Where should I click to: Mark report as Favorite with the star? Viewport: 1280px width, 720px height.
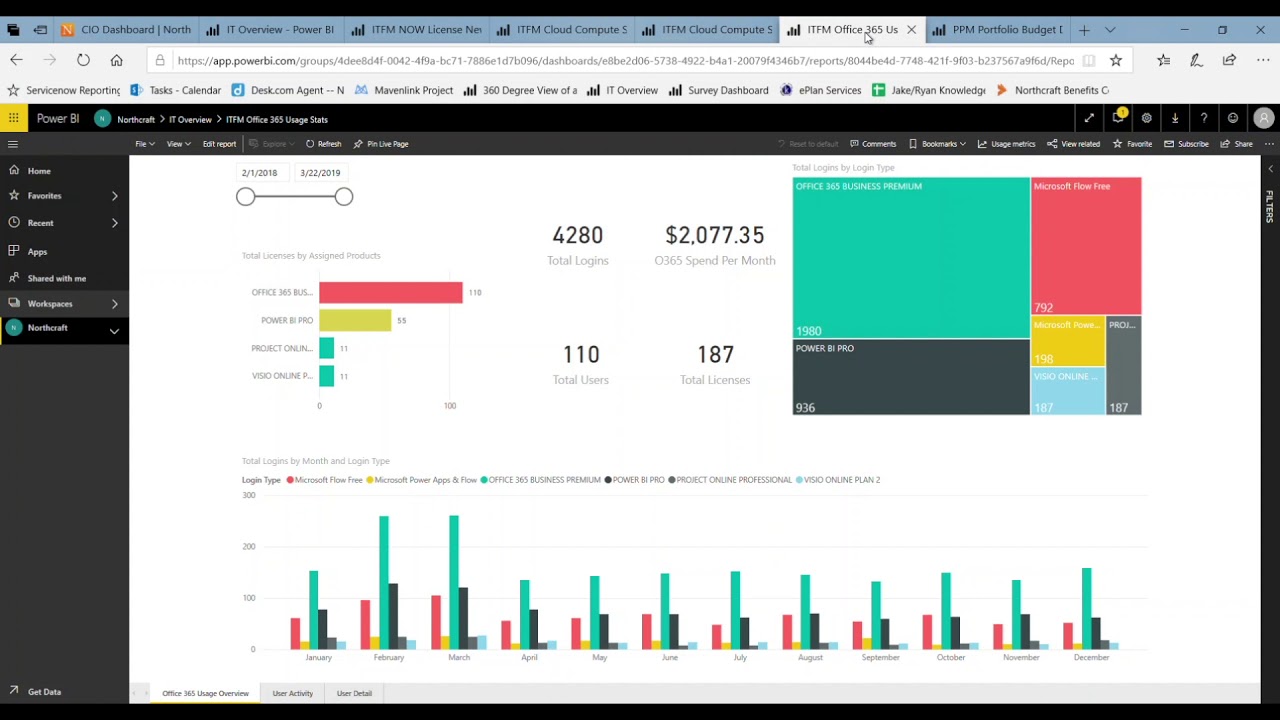tap(1132, 144)
